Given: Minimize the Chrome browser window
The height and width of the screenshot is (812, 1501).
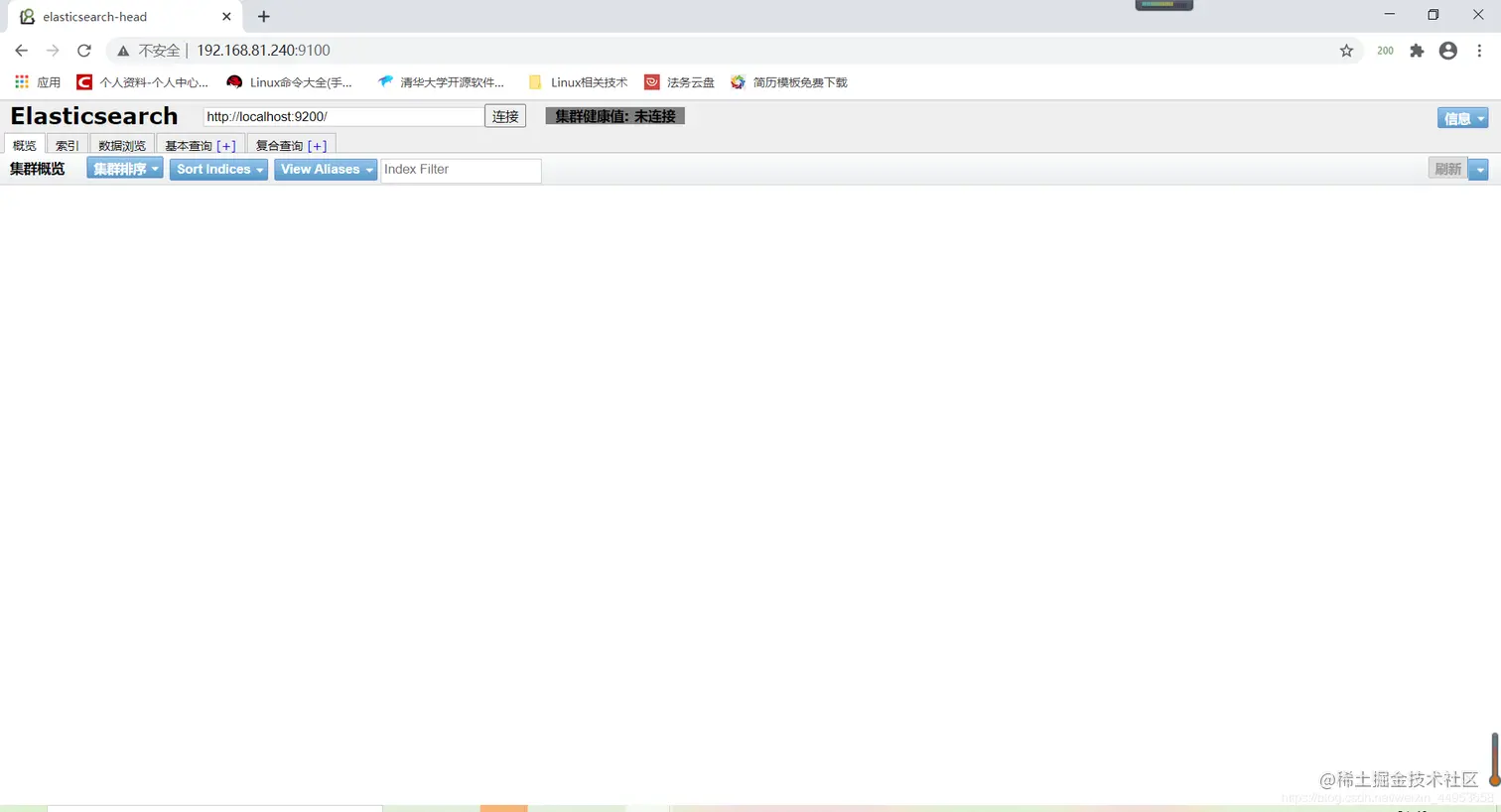Looking at the screenshot, I should [x=1390, y=15].
